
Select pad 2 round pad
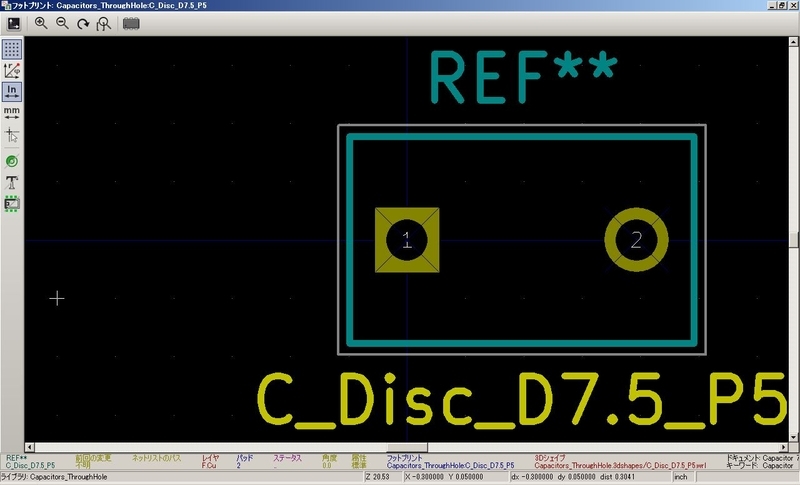(x=636, y=240)
